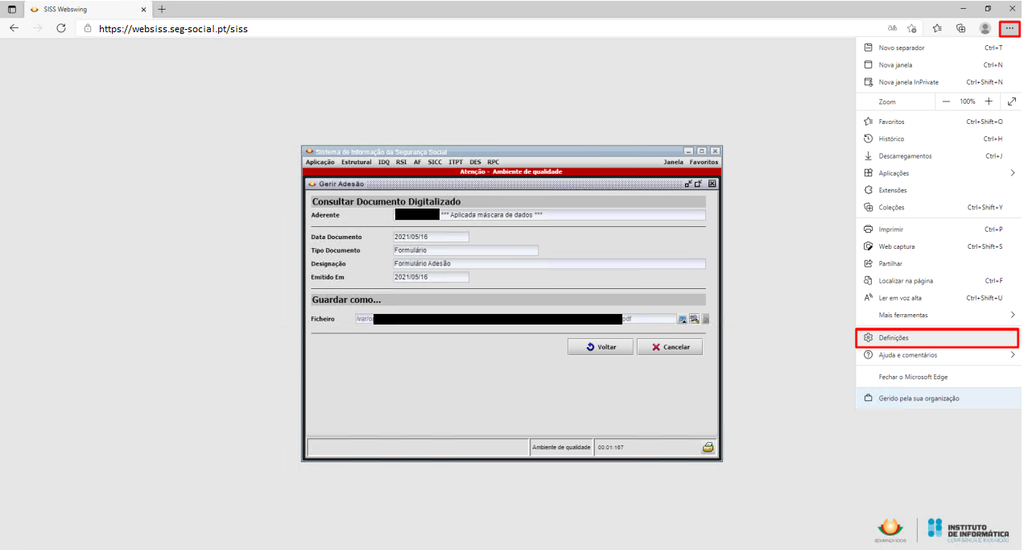Click the printer icon in the status bar
Screen dimensions: 1024x550
[x=708, y=448]
